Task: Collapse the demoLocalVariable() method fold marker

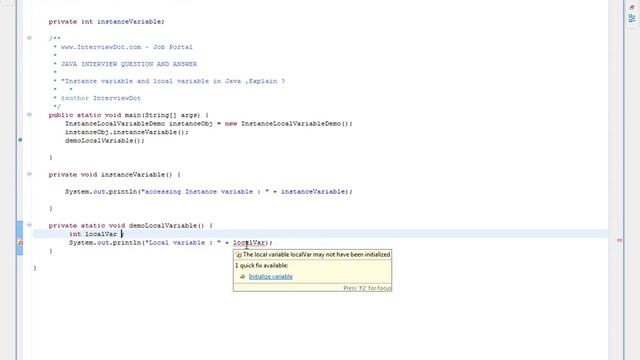Action: point(29,225)
